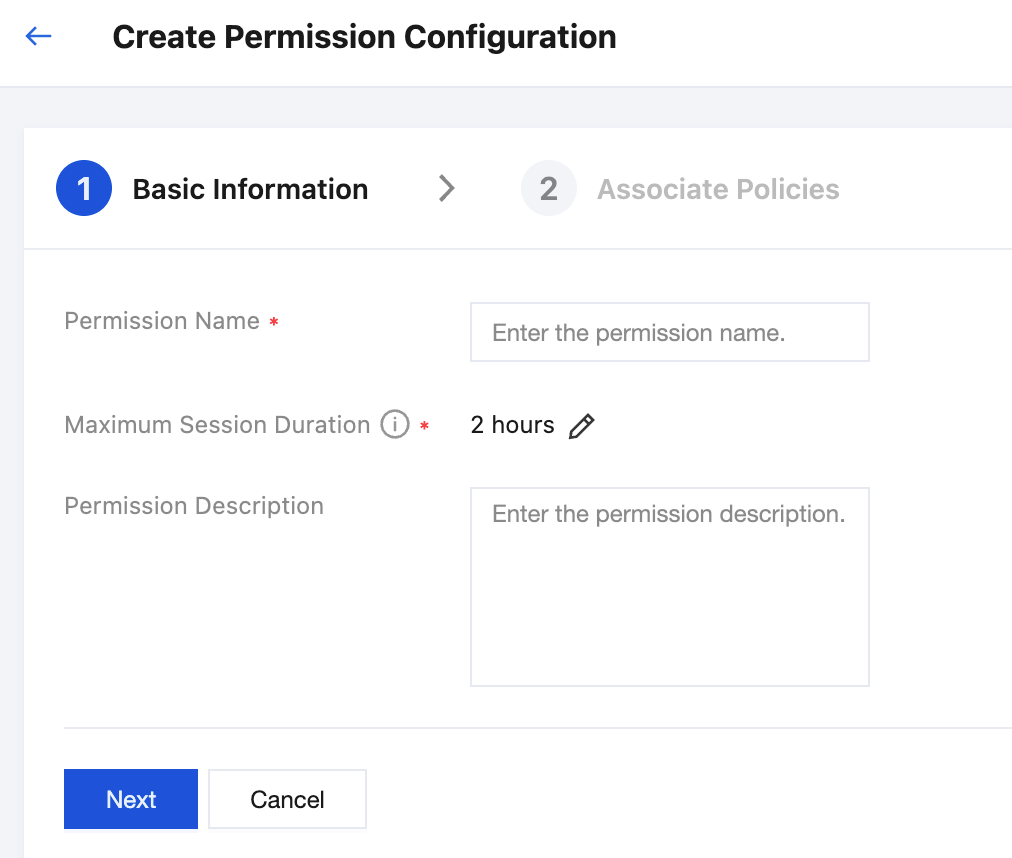Click the red asterisk beside Permission Name
The width and height of the screenshot is (1012, 858).
click(274, 323)
